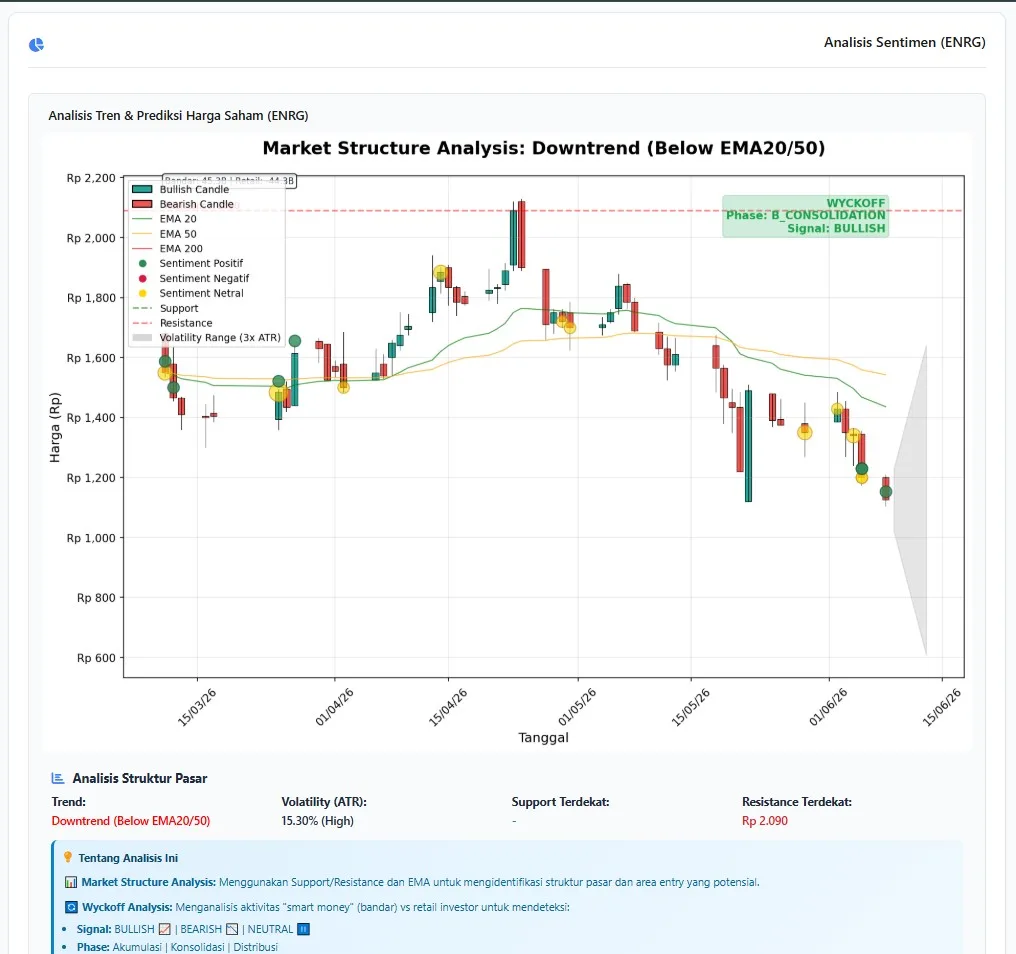Click the '01/04/26' date axis label
Screen dimensions: 1016x954
[334, 708]
